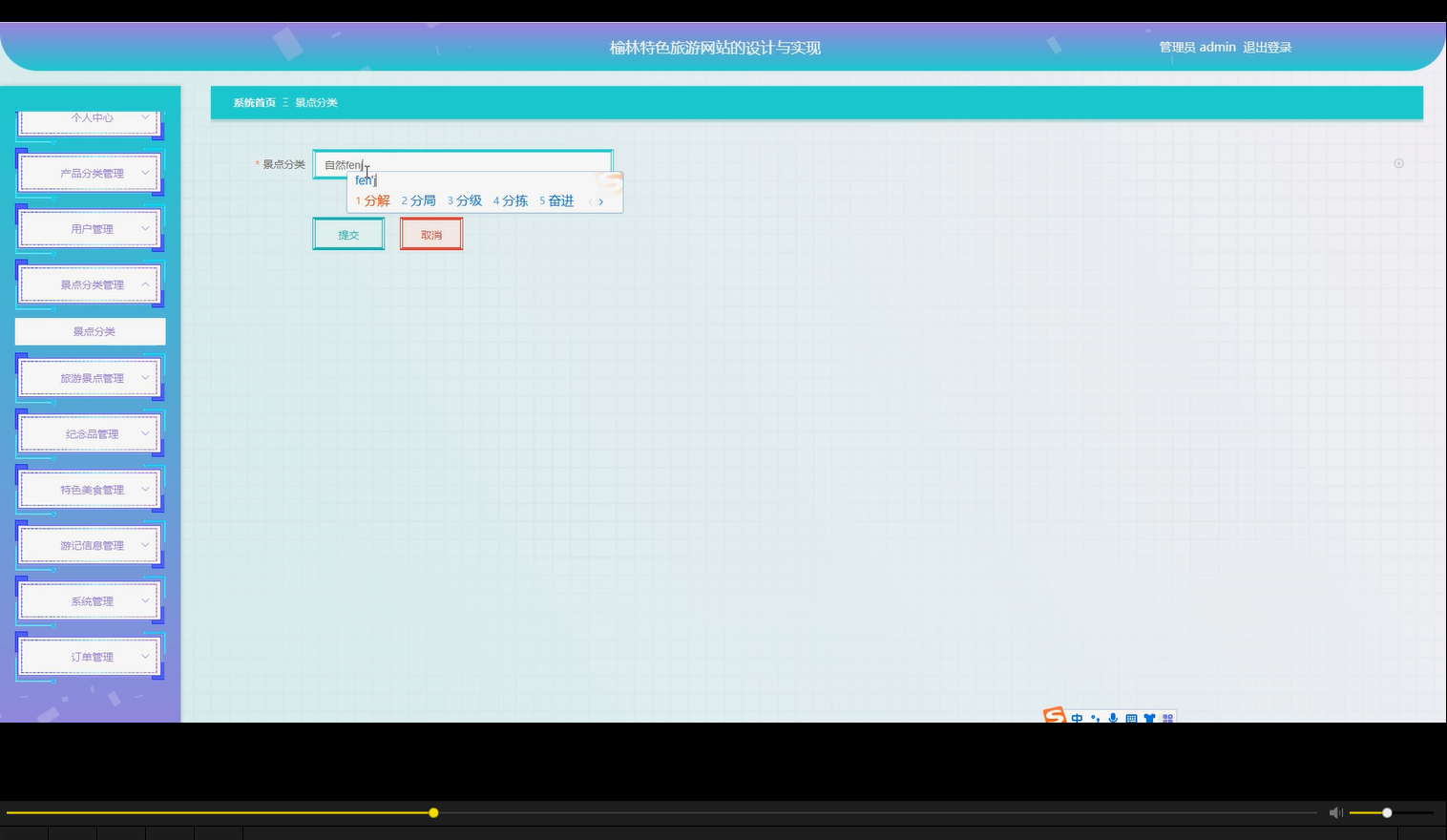Open the soft keyboard icon in IME bar
The image size is (1447, 840).
click(x=1131, y=718)
